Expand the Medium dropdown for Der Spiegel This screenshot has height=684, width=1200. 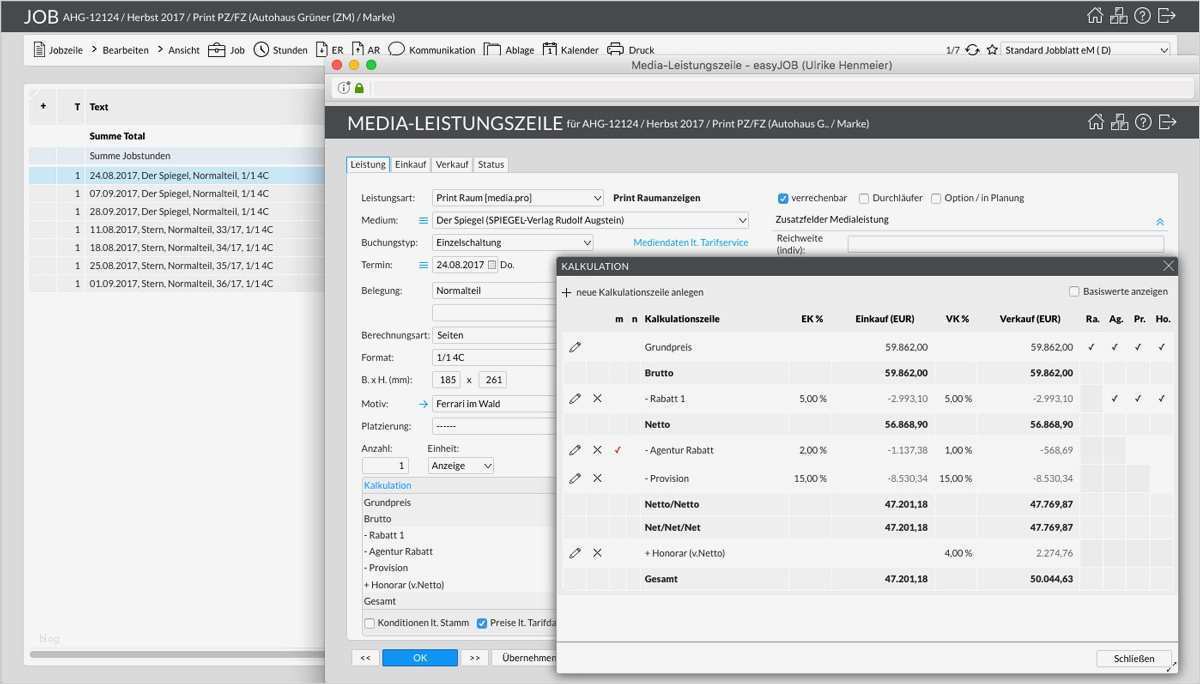pos(590,220)
